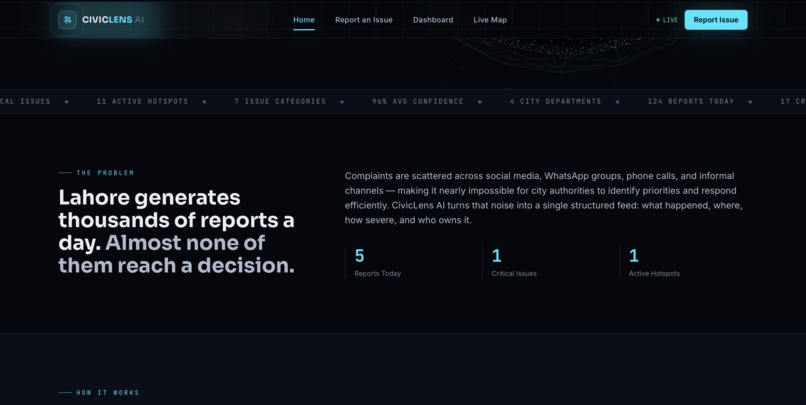Image resolution: width=806 pixels, height=405 pixels.
Task: Go to Report an Issue page
Action: [363, 20]
